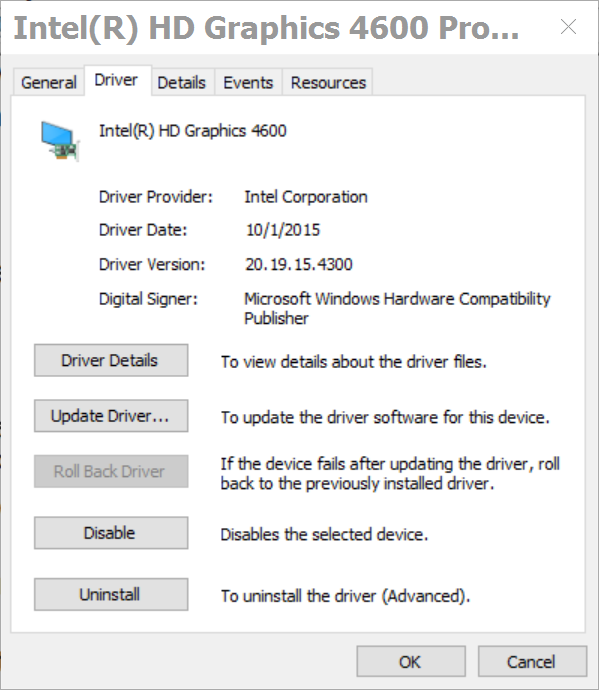599x690 pixels.
Task: Switch to the General tab
Action: click(x=49, y=82)
